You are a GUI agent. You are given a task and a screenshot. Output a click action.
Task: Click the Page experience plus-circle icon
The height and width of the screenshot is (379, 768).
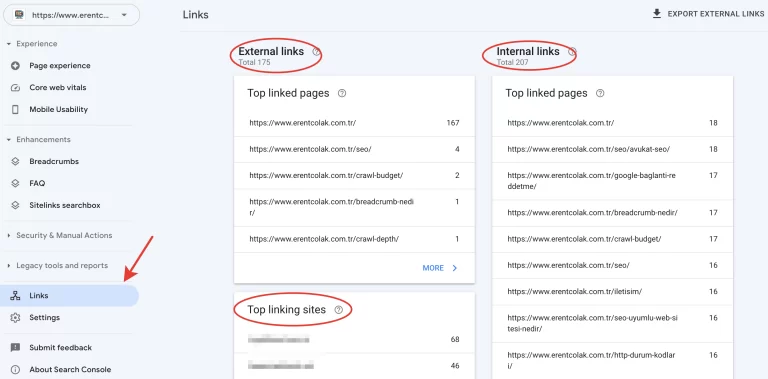(15, 66)
